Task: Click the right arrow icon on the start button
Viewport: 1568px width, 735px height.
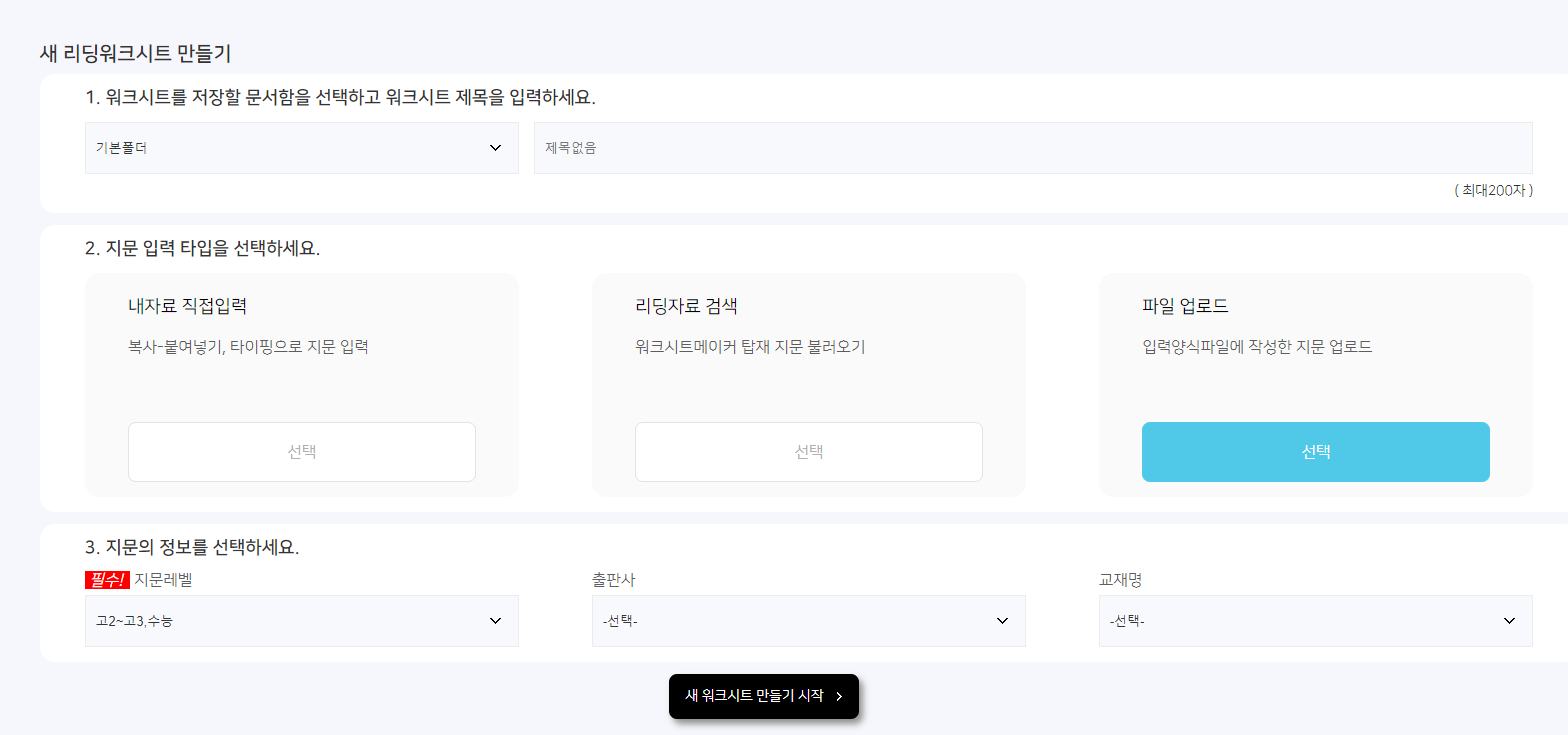Action: [839, 697]
